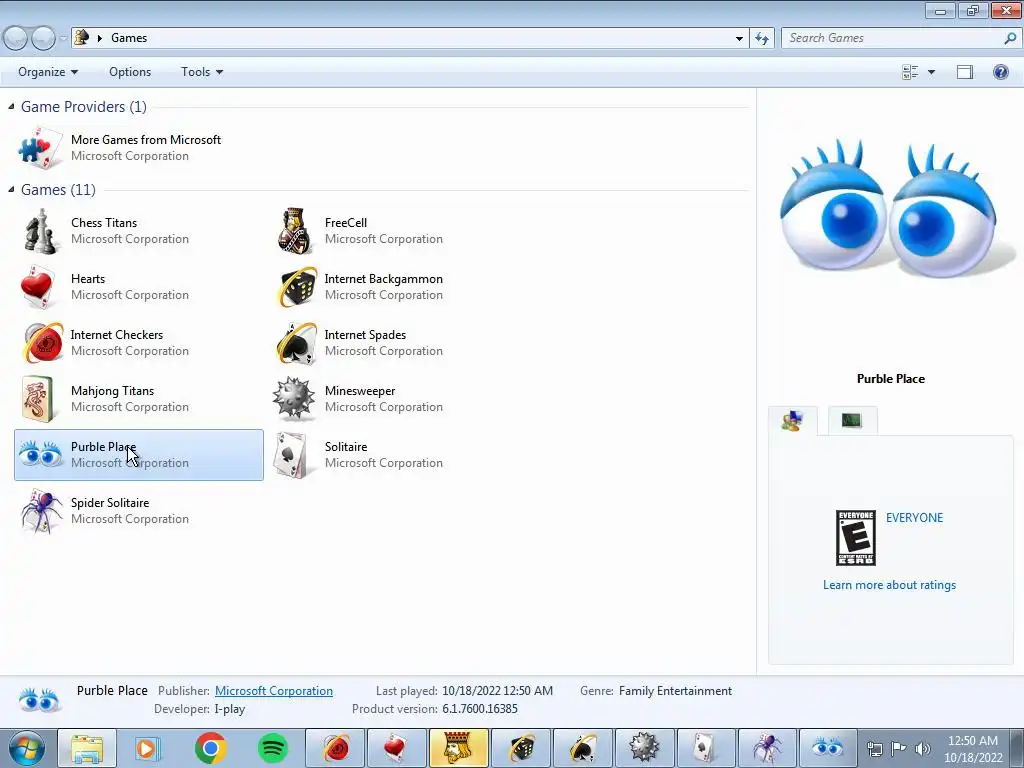
Task: Click the Games breadcrumb in address bar
Action: pyautogui.click(x=129, y=38)
